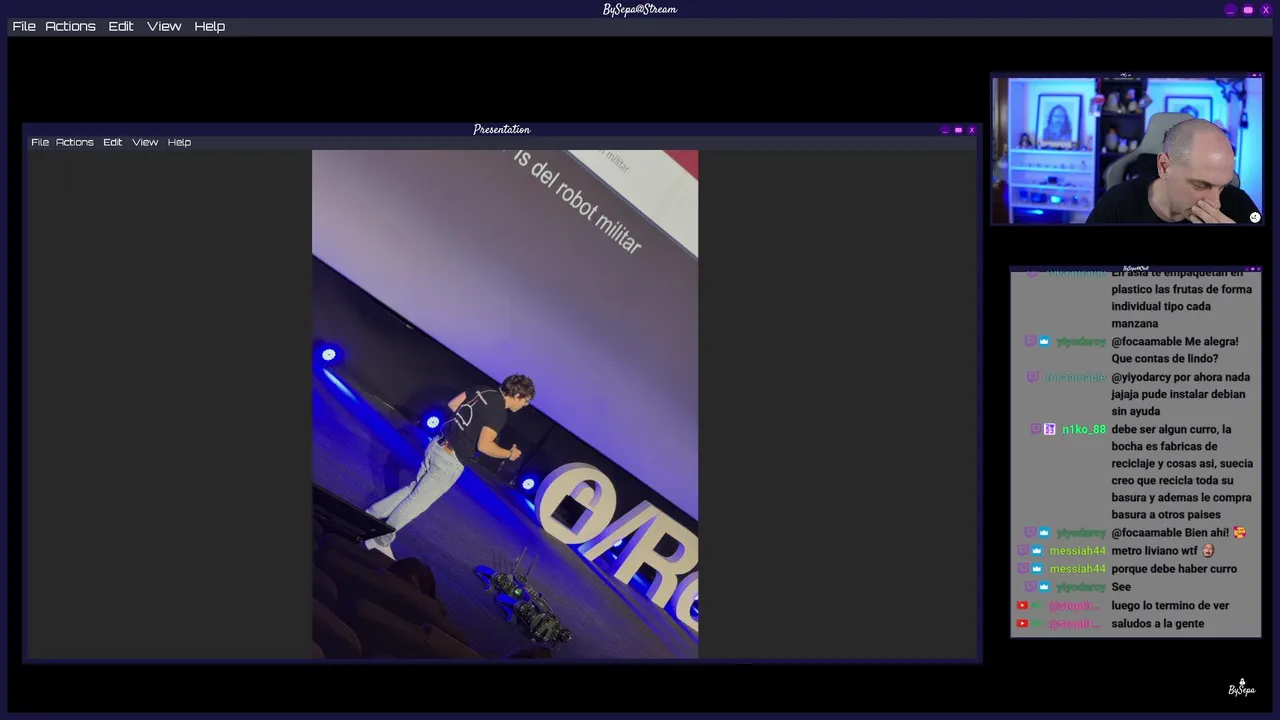
Task: Click the crown badge on 'metro liviano wtf' row
Action: point(1037,551)
